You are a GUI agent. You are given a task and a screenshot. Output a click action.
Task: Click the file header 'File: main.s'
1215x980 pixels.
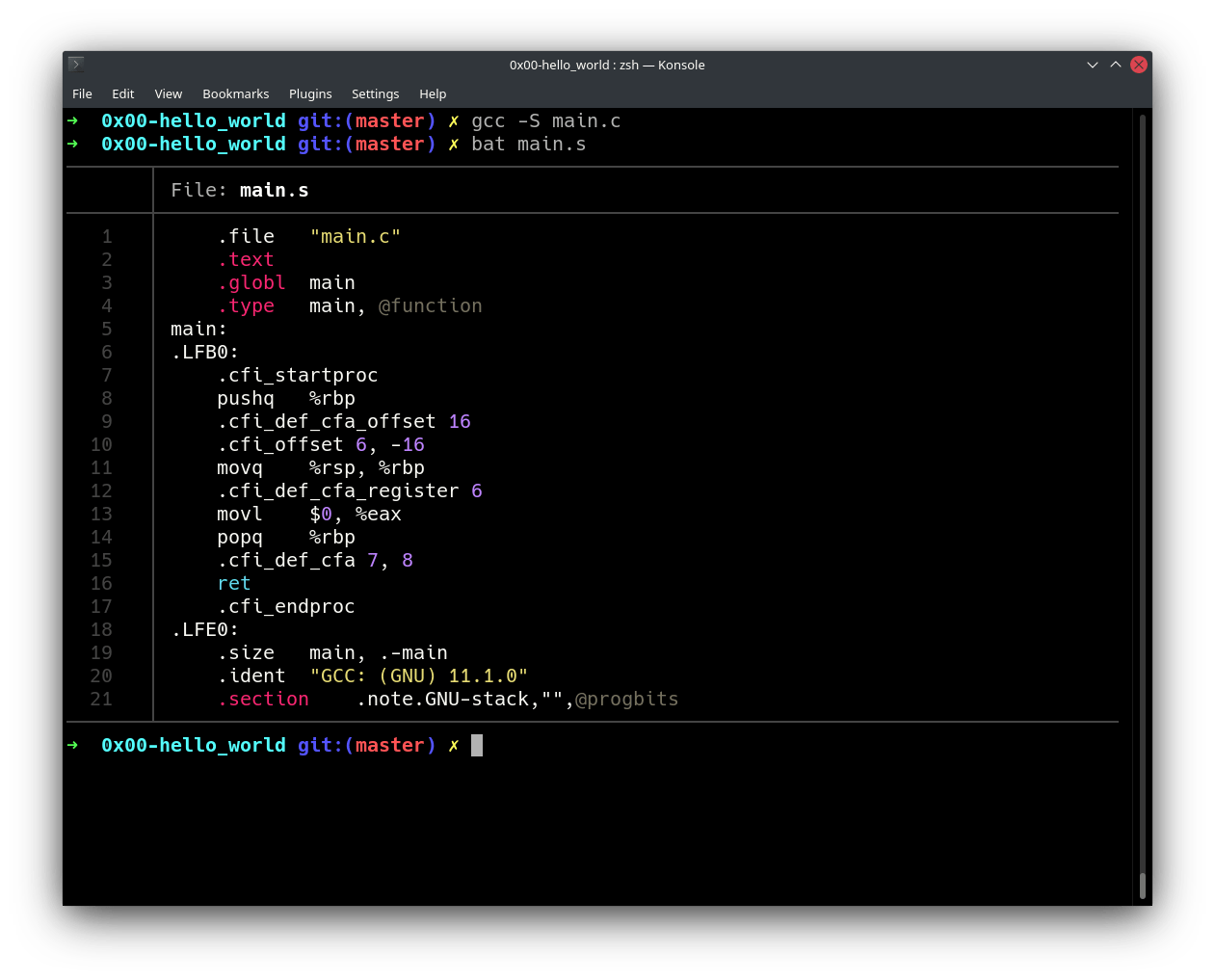(240, 190)
